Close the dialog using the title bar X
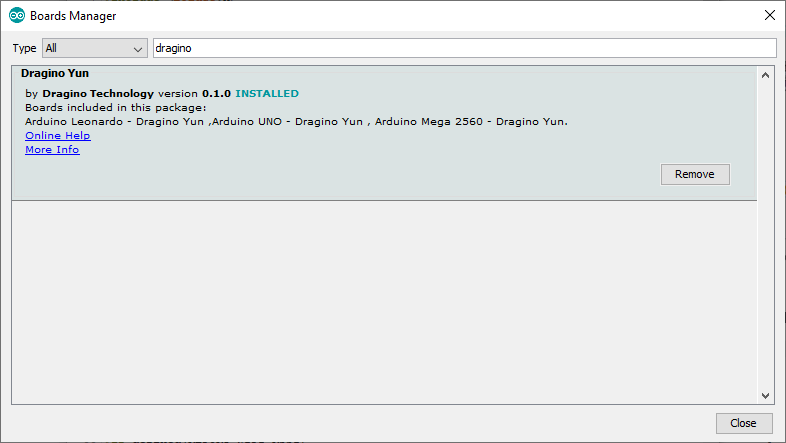This screenshot has width=786, height=443. point(770,15)
